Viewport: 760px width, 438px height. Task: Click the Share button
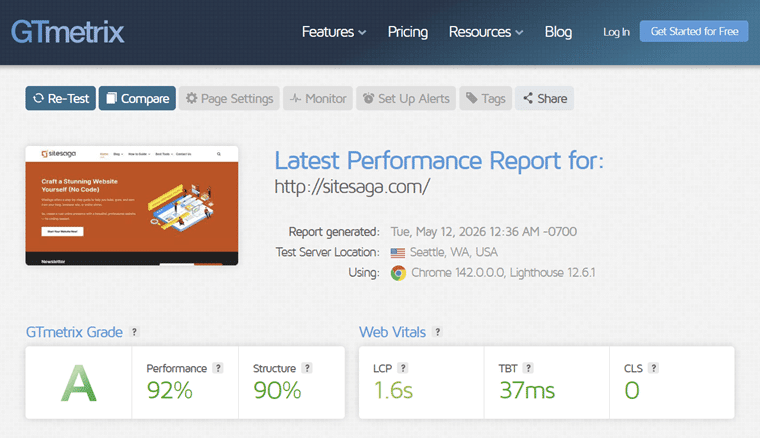544,98
